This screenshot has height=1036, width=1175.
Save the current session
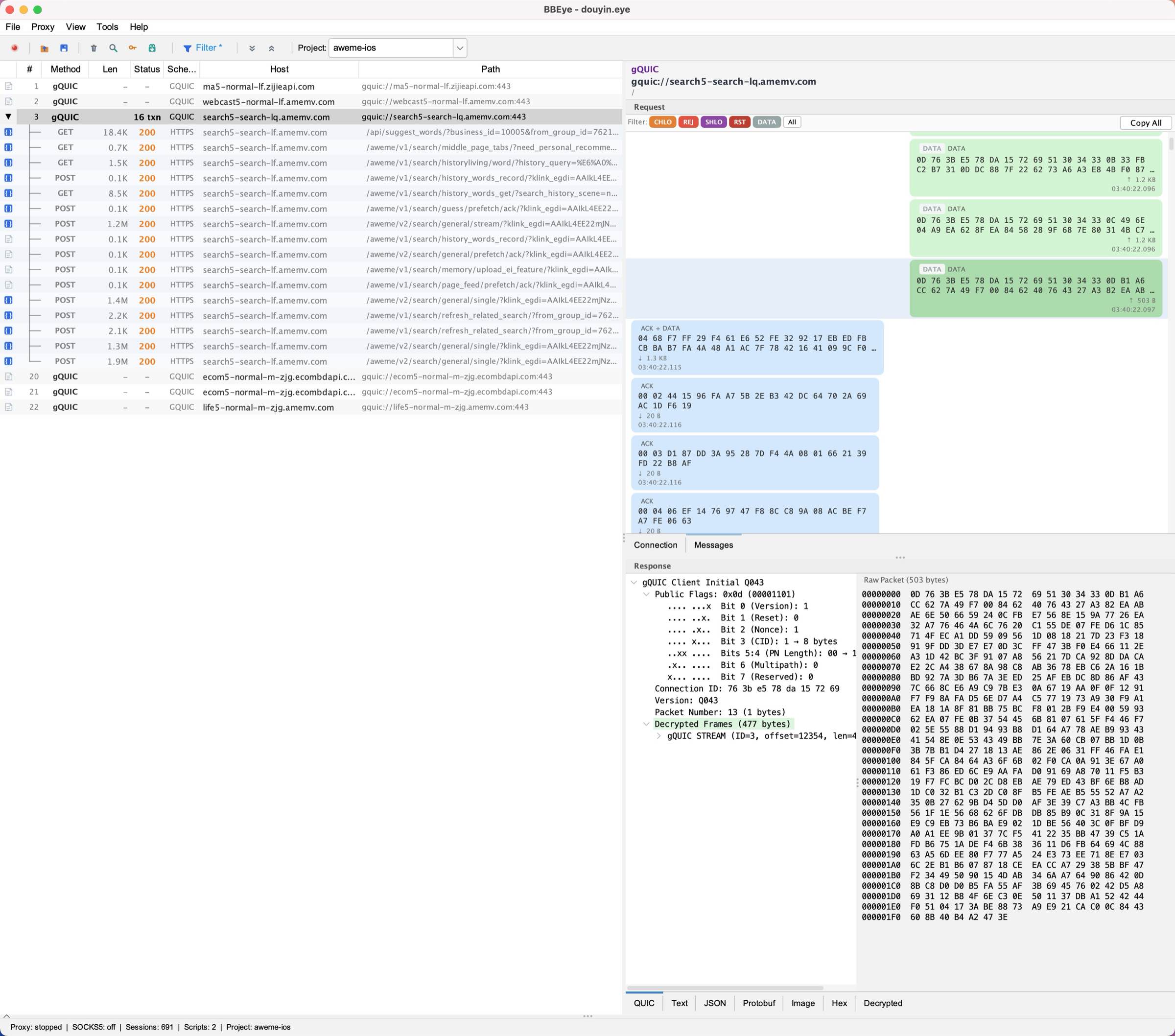(64, 47)
